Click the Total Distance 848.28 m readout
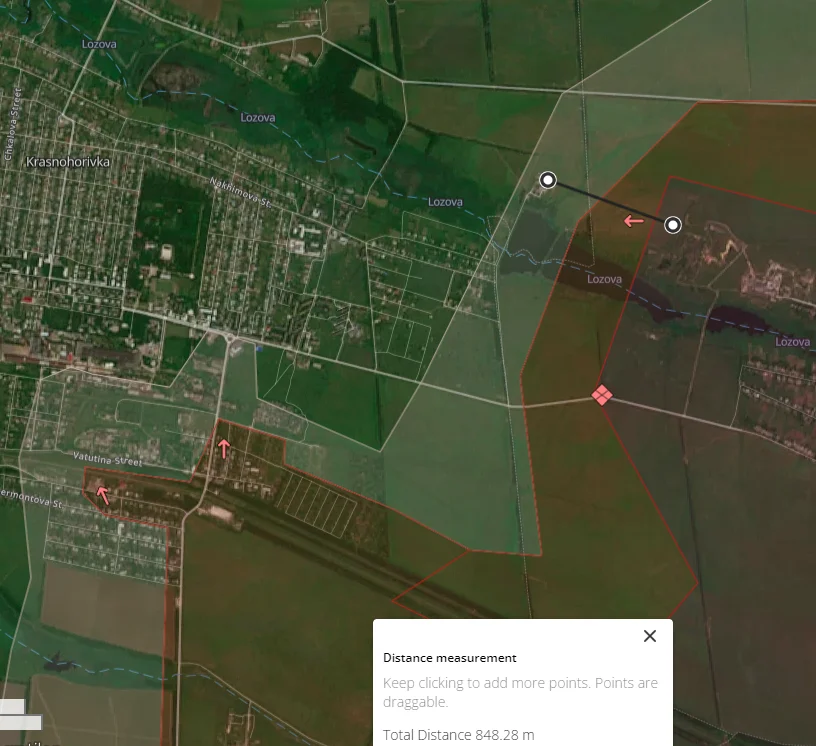Viewport: 816px width, 746px height. (x=458, y=735)
